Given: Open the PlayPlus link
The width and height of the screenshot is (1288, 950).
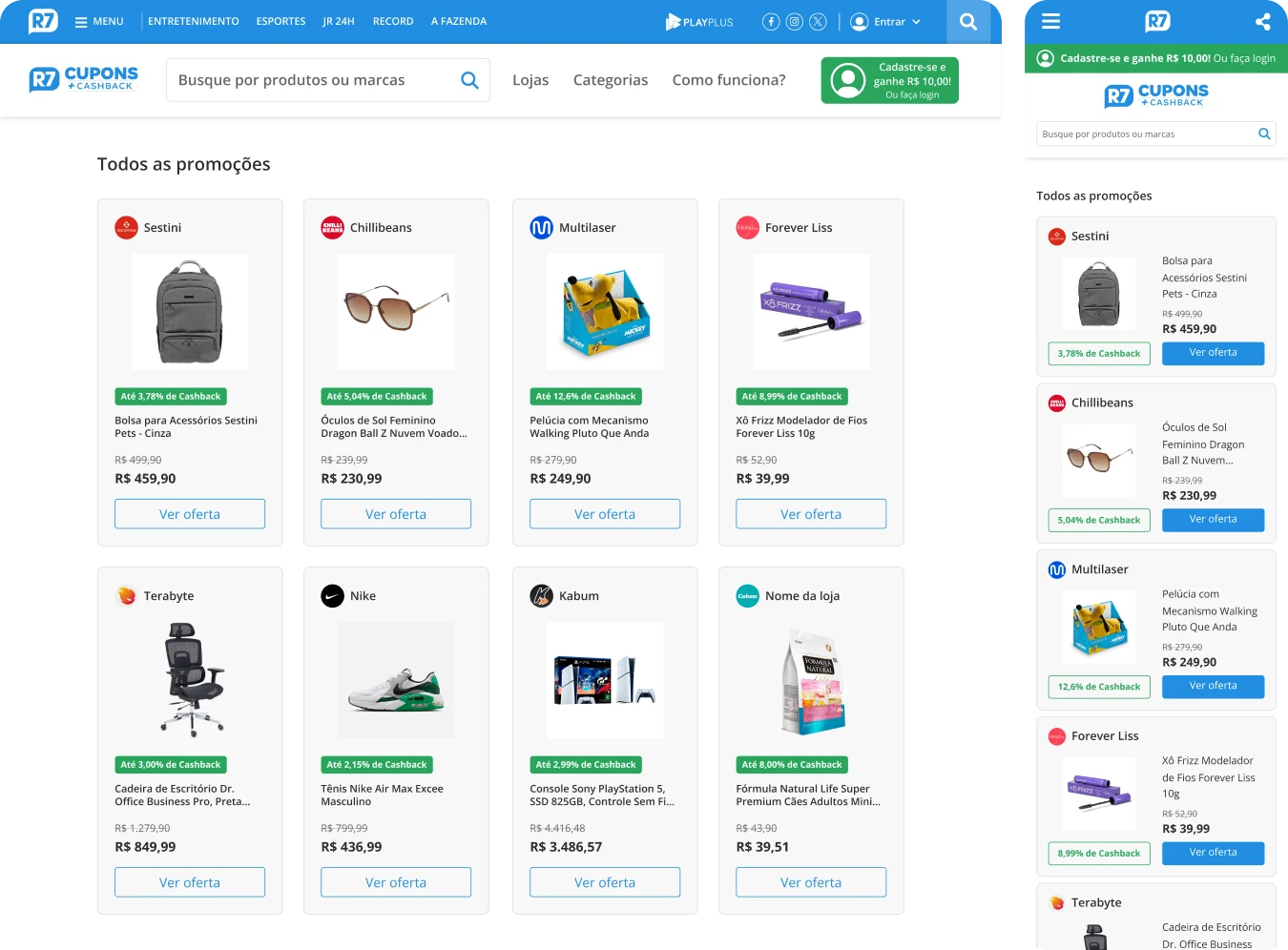Looking at the screenshot, I should (x=699, y=21).
